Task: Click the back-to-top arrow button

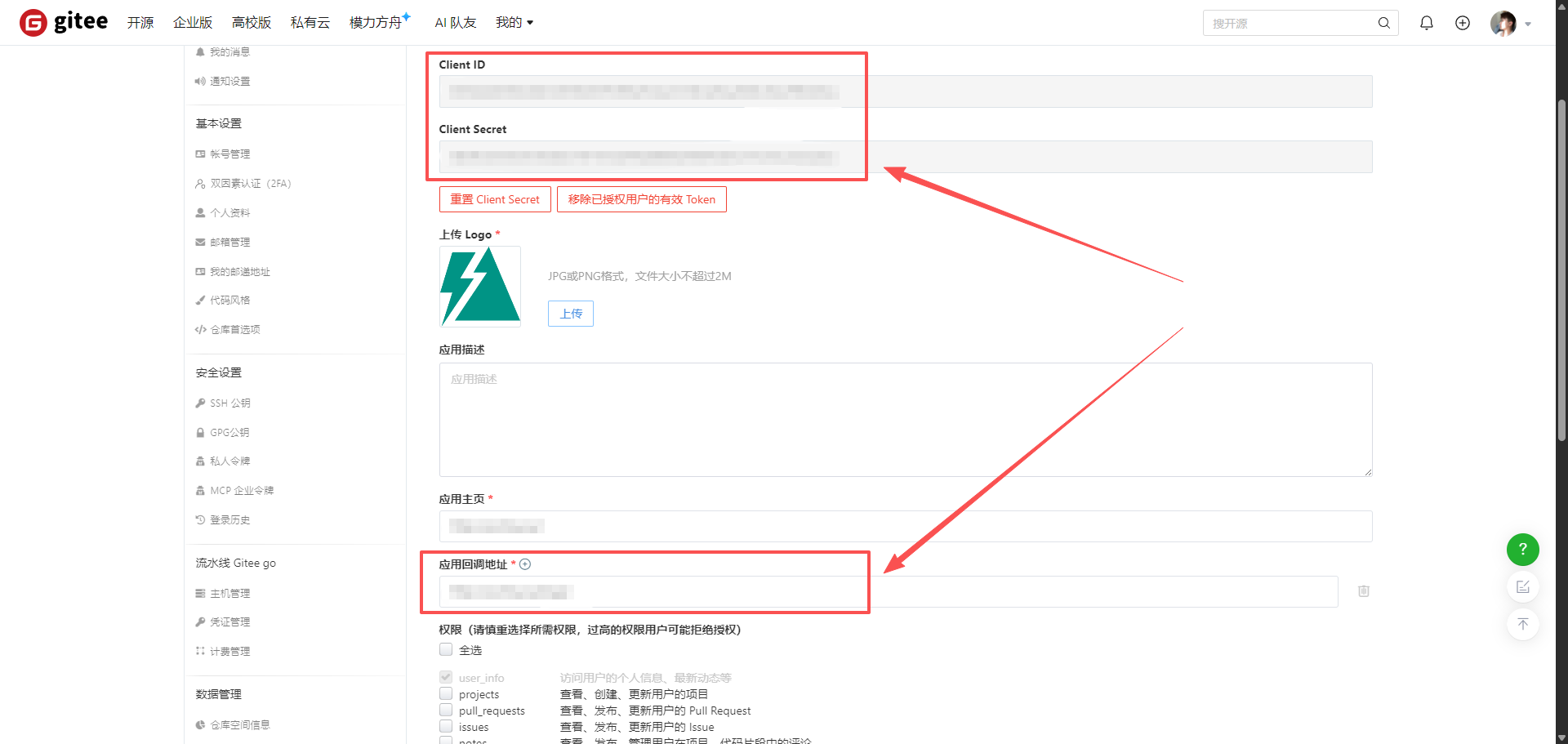Action: pos(1522,625)
